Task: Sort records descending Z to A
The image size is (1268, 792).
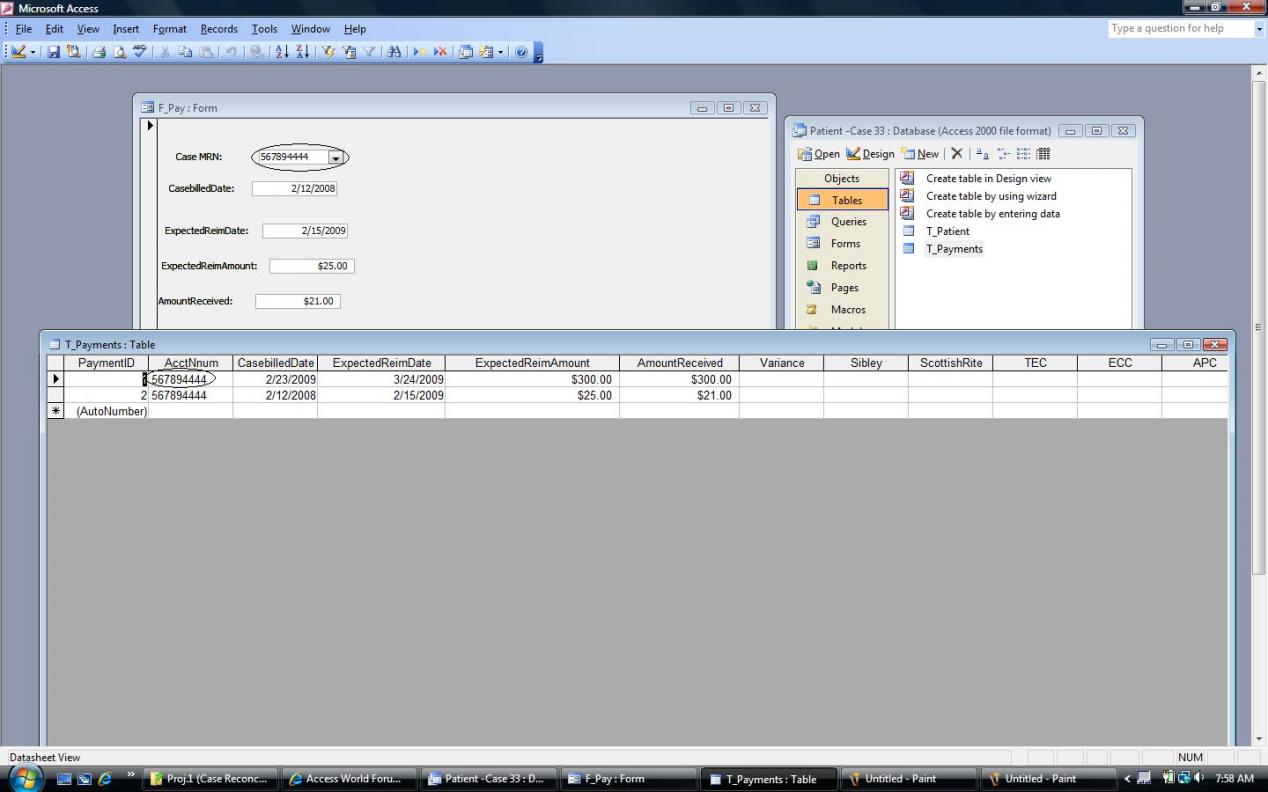Action: click(x=302, y=52)
